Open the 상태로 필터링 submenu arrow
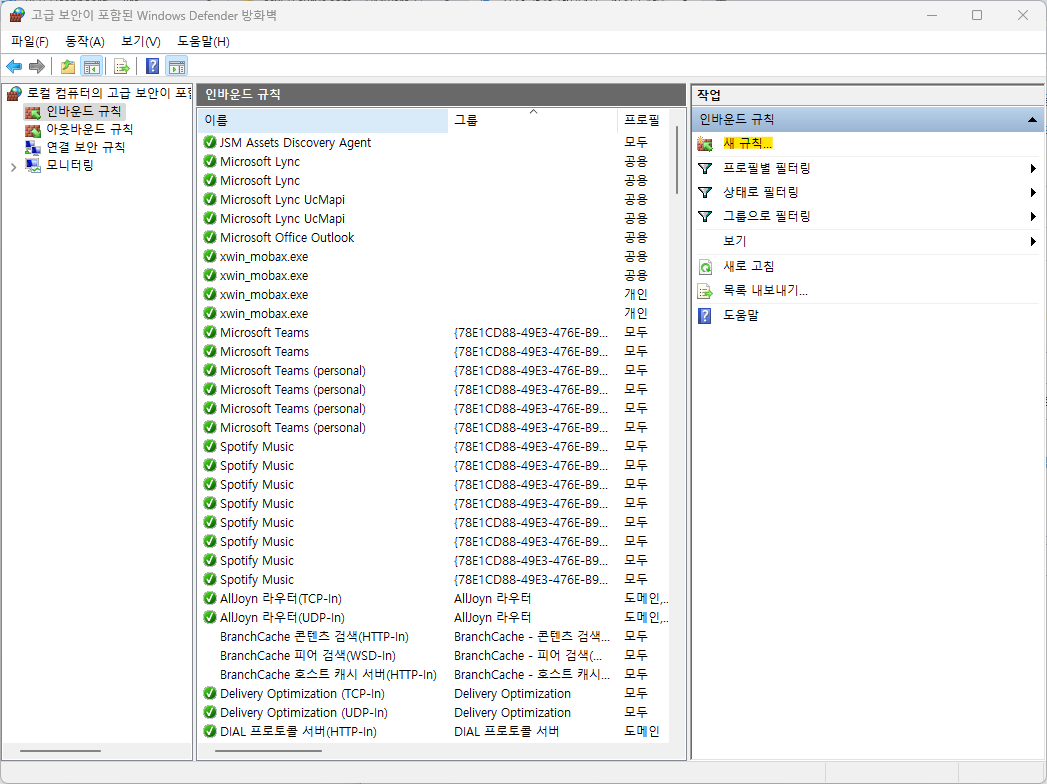The width and height of the screenshot is (1047, 784). [x=1033, y=192]
